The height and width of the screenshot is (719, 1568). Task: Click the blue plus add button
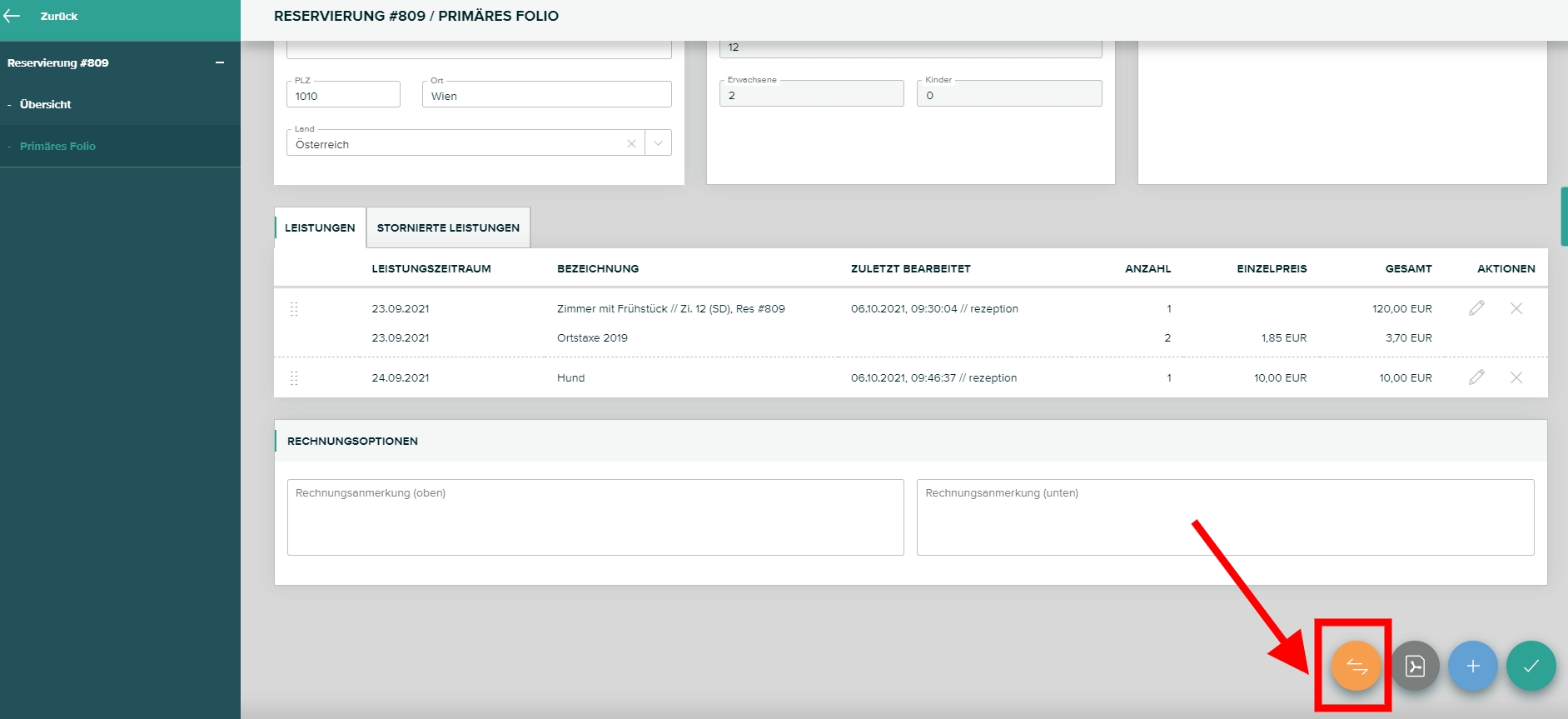(x=1472, y=667)
